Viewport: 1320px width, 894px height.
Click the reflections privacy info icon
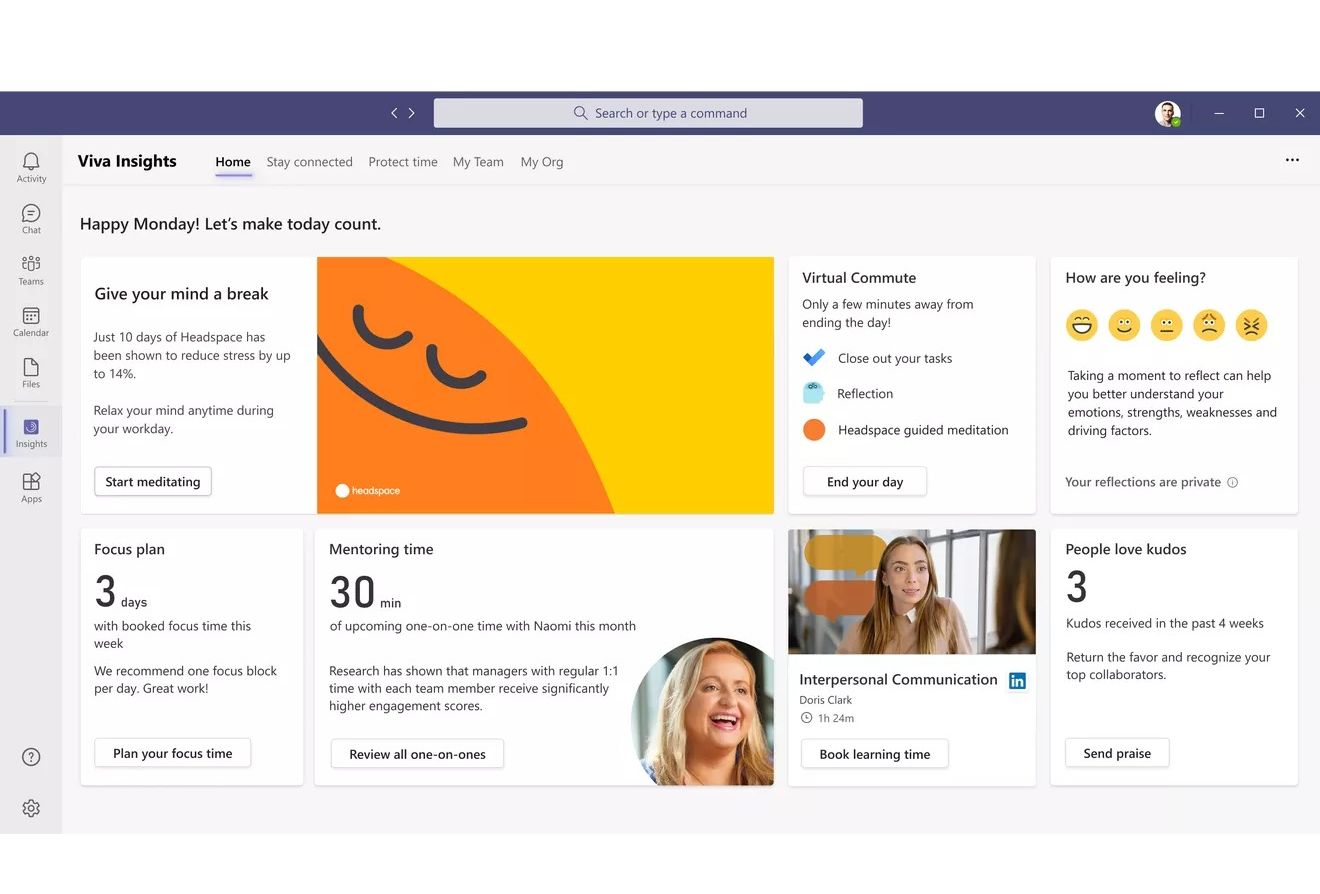pyautogui.click(x=1232, y=482)
